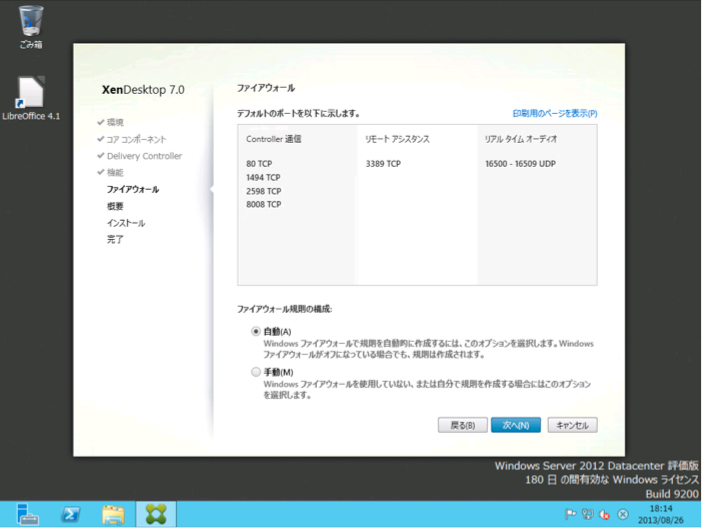
Task: Select the 概要 step in the sidebar
Action: [x=115, y=206]
